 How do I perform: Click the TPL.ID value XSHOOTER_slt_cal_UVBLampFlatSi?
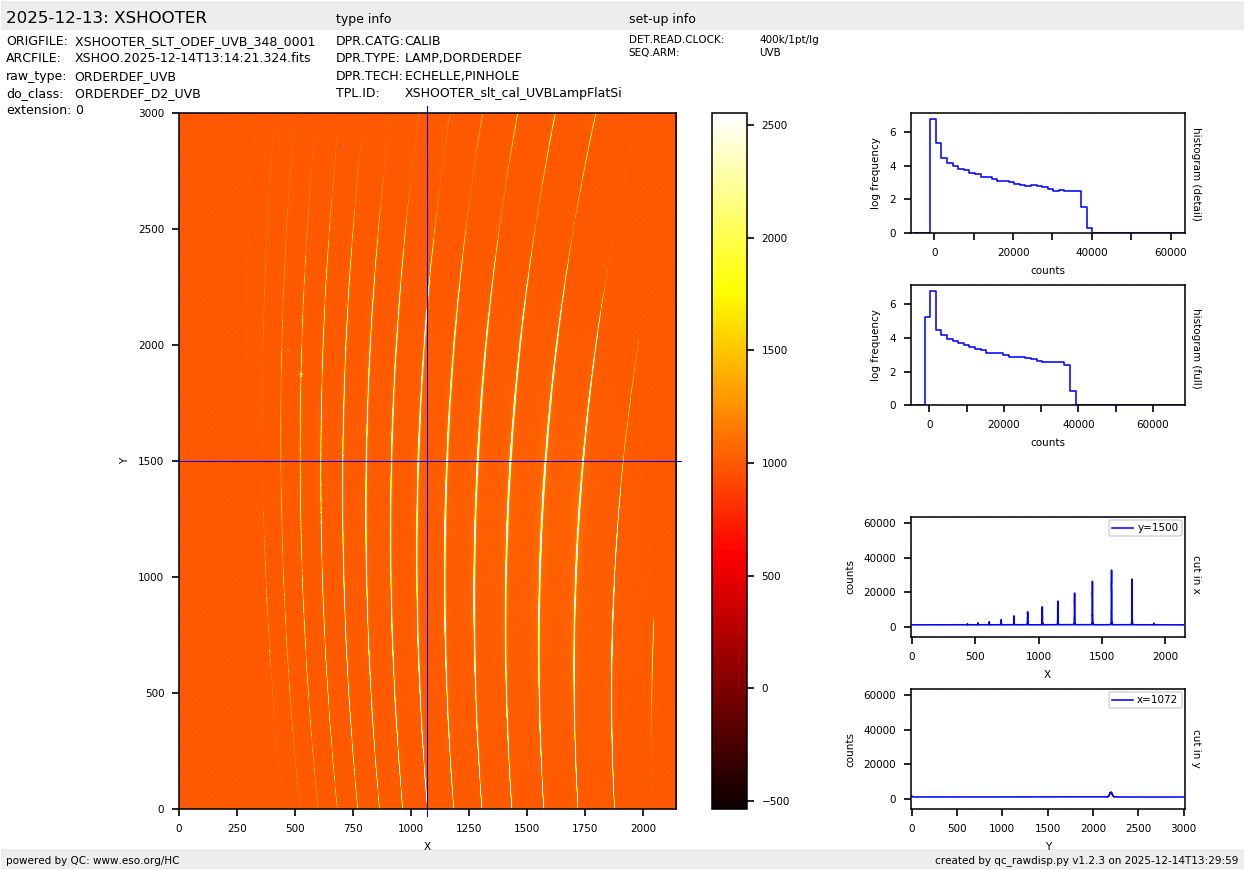(513, 93)
